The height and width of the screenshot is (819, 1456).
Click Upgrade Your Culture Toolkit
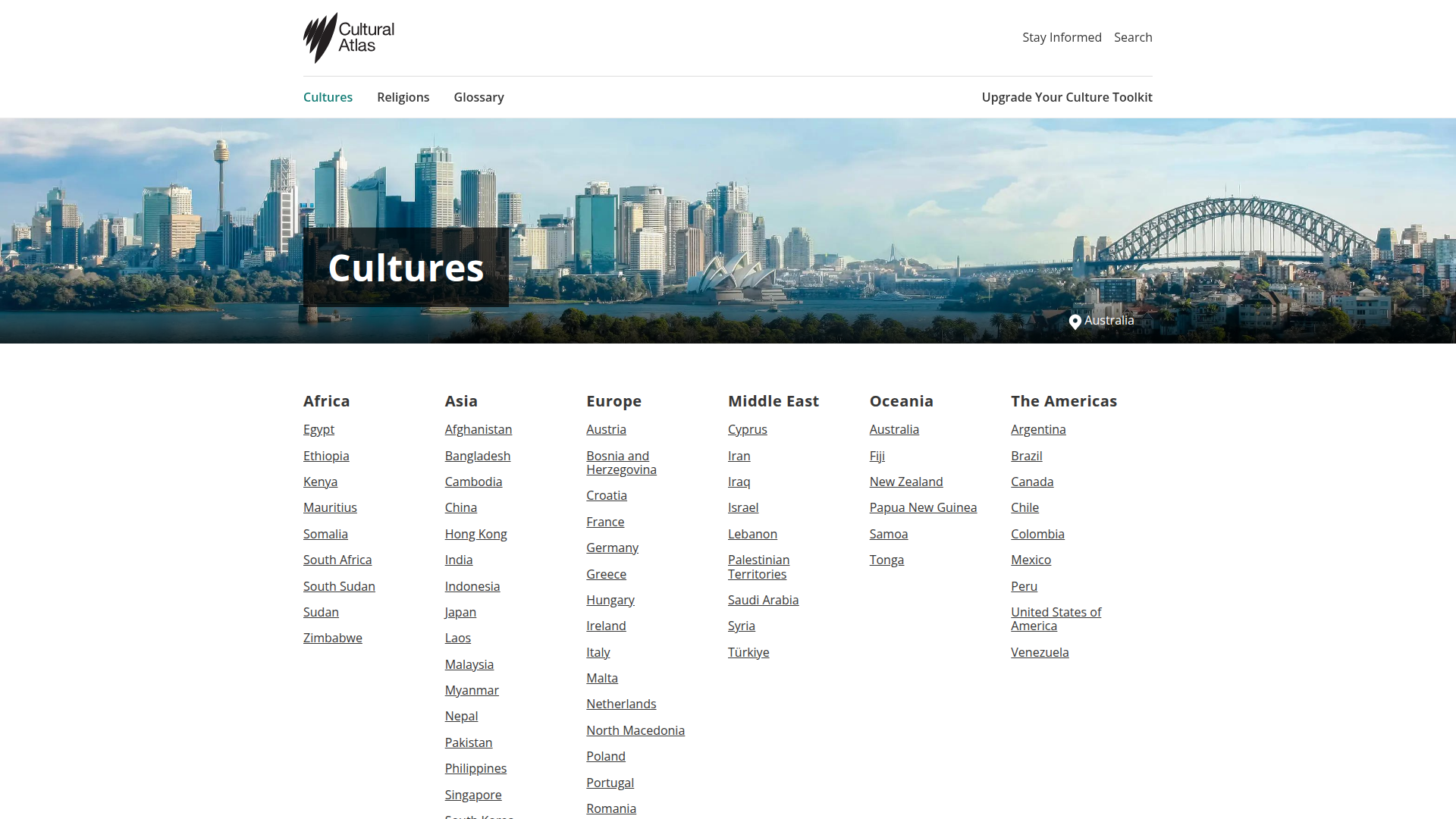pyautogui.click(x=1067, y=97)
